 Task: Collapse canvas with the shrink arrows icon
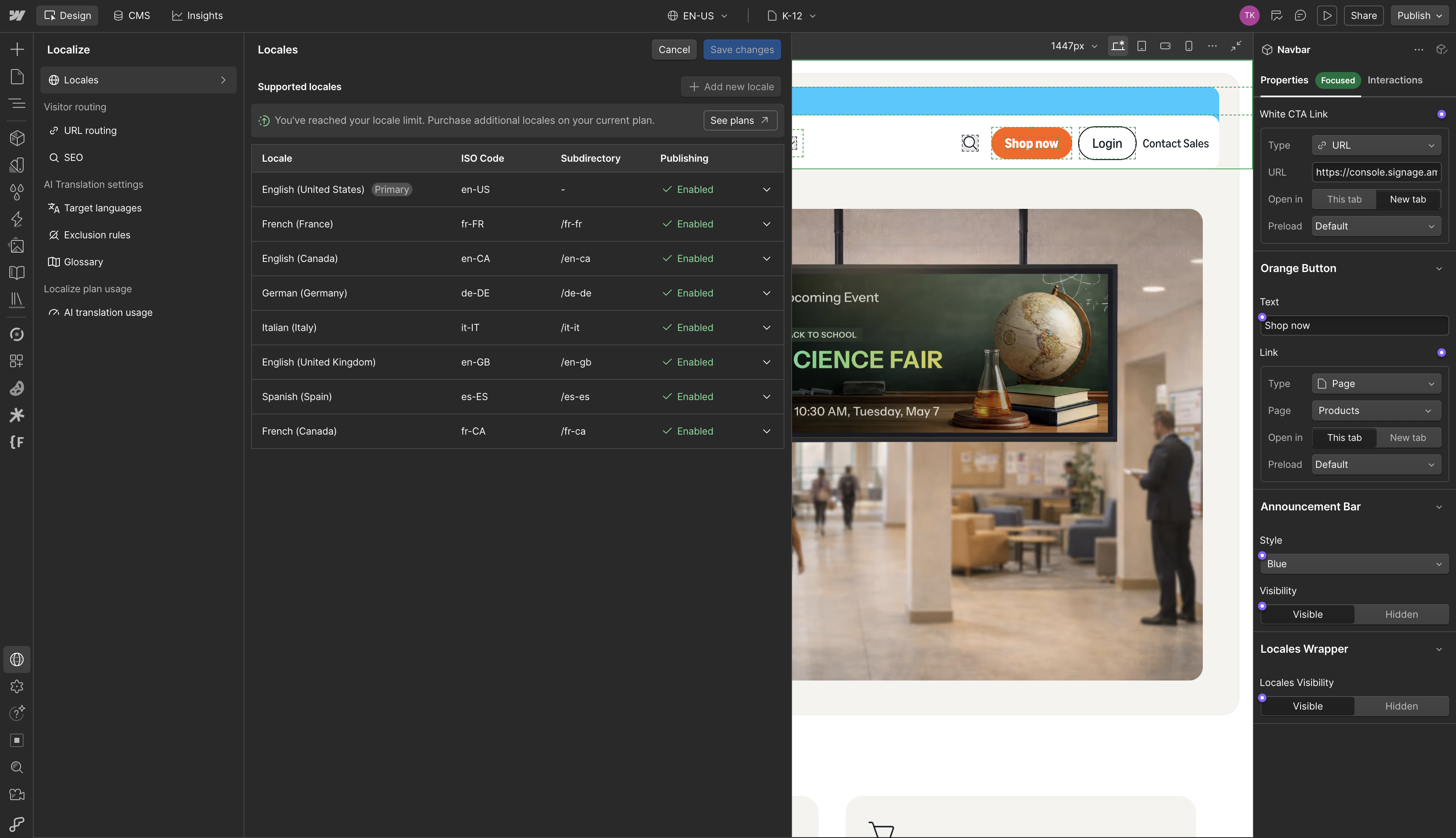coord(1236,46)
